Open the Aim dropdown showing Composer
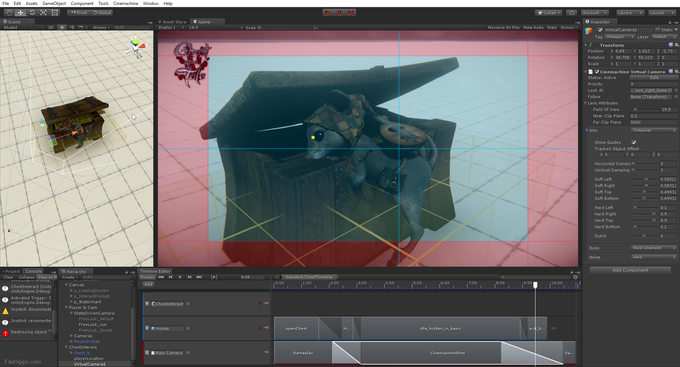Viewport: 680px width, 367px height. 654,130
